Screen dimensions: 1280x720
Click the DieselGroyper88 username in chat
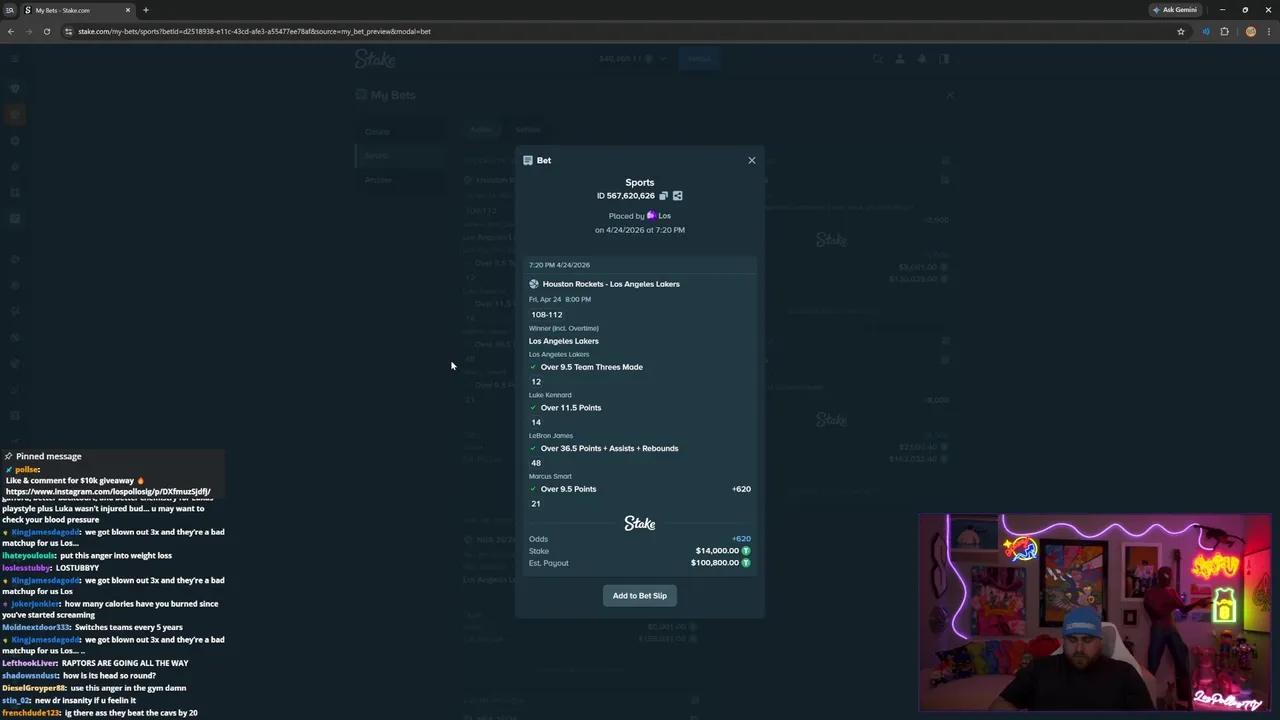[34, 688]
